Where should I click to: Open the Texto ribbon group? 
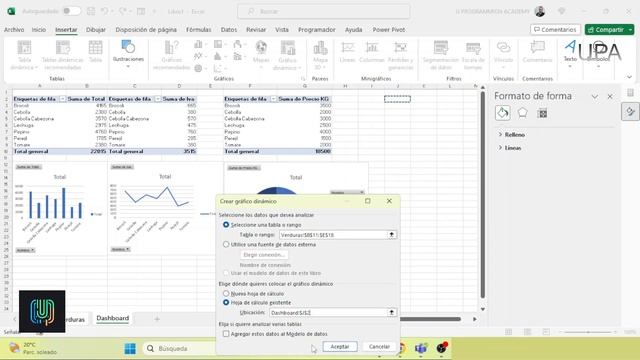coord(570,53)
